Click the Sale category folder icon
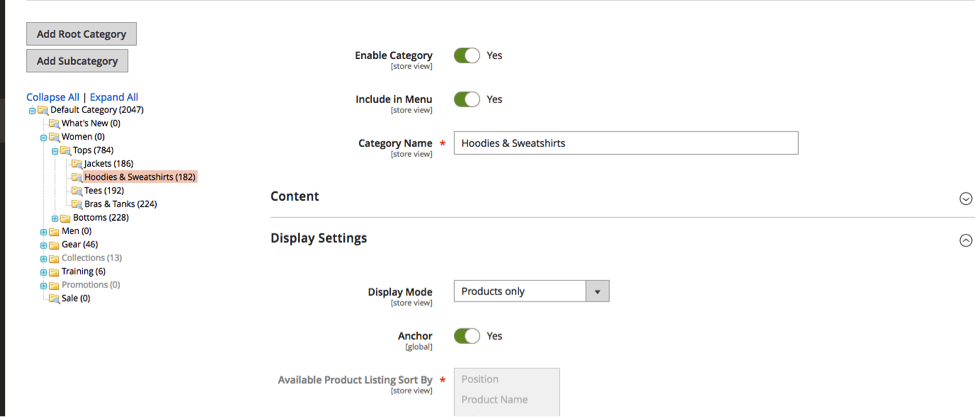 (x=54, y=298)
